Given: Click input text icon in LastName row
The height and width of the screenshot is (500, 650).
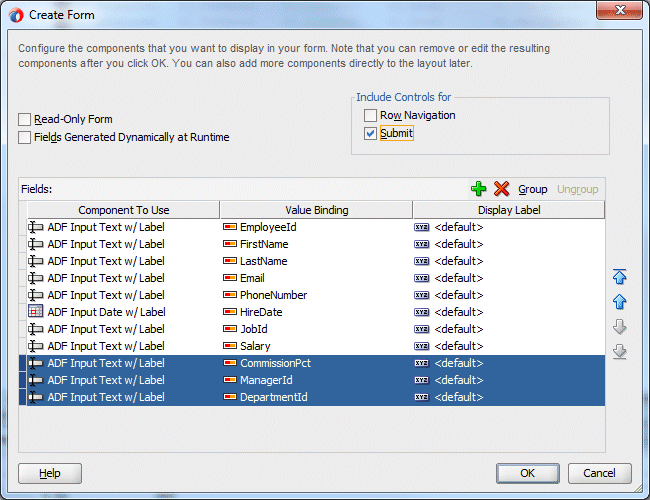Looking at the screenshot, I should pyautogui.click(x=36, y=261).
